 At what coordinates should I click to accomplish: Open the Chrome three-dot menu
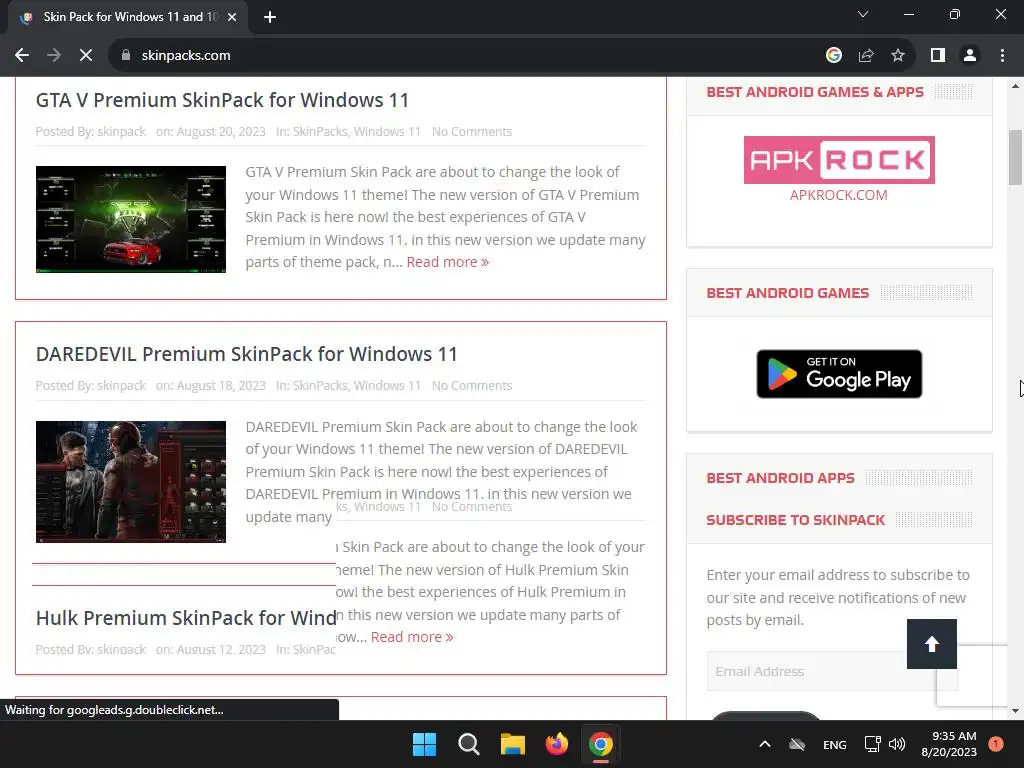click(x=1002, y=56)
